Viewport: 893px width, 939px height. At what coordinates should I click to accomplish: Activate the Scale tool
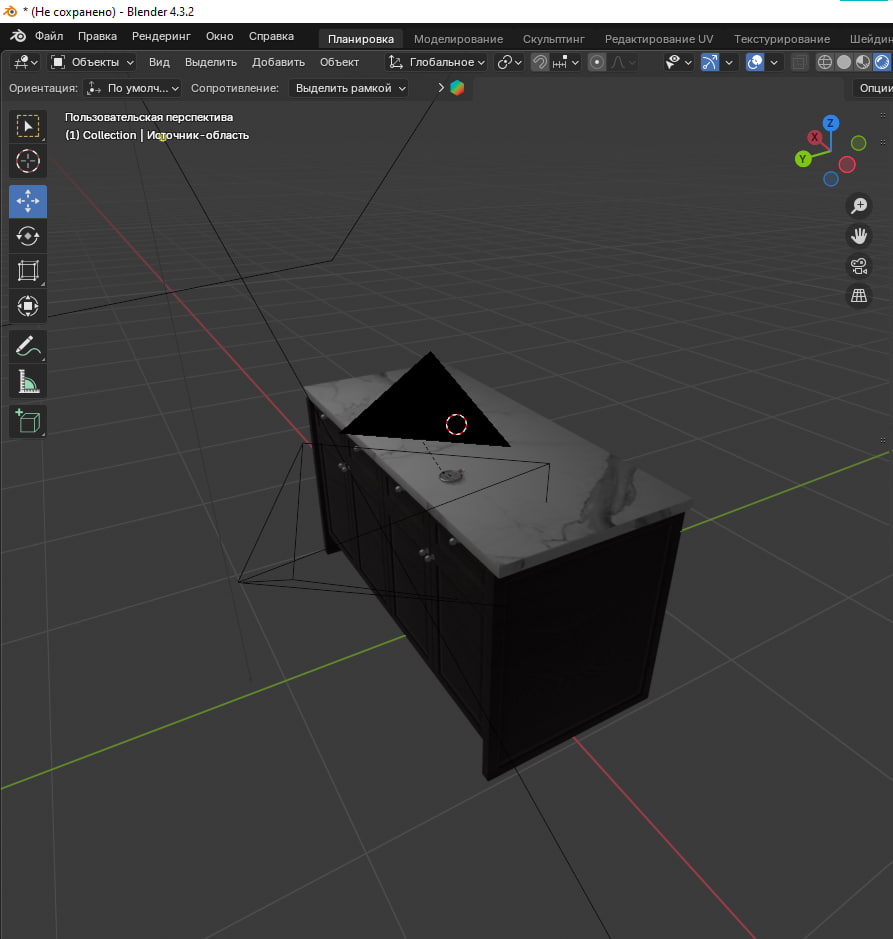[x=28, y=271]
